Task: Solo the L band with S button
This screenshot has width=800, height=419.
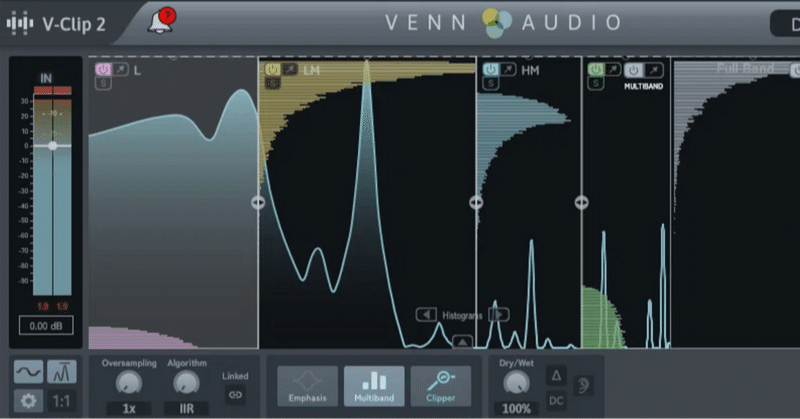Action: coord(103,83)
